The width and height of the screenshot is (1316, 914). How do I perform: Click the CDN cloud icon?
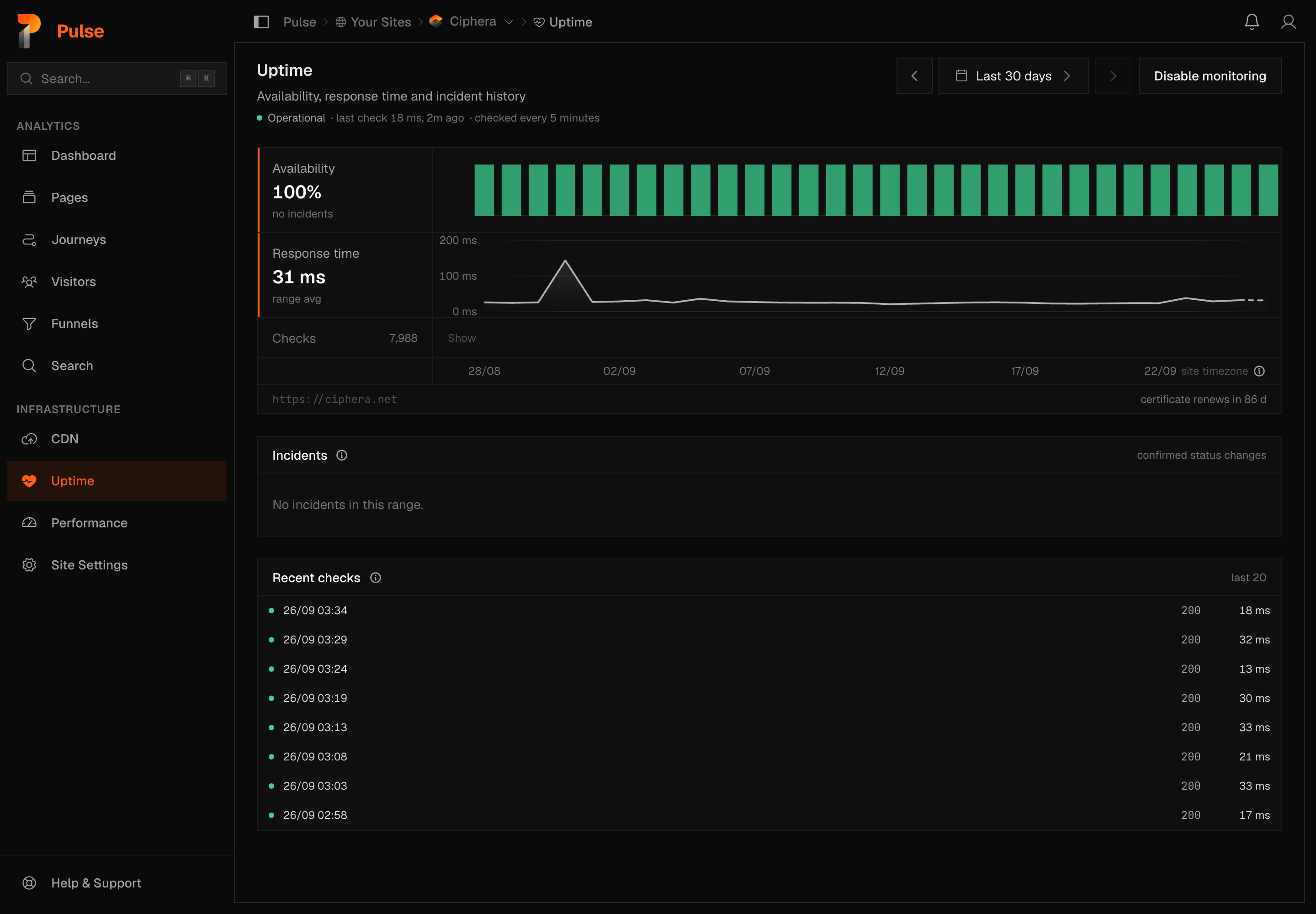pos(29,439)
